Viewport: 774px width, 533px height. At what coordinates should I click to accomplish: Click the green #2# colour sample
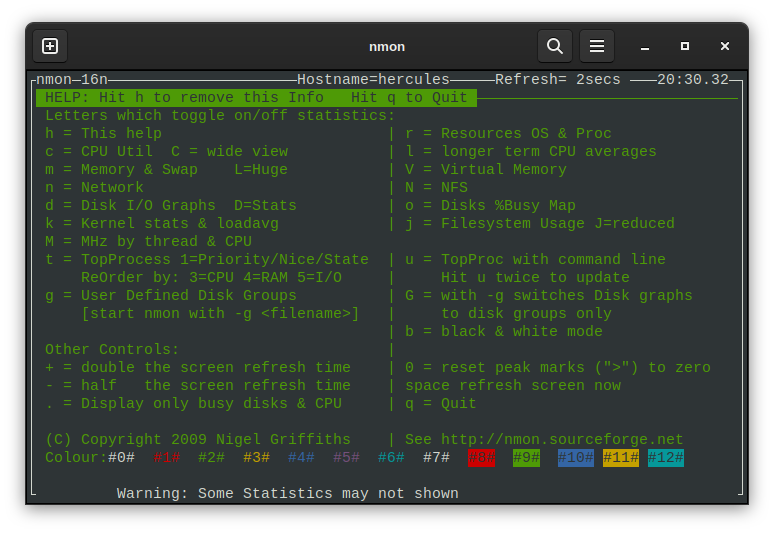[211, 457]
